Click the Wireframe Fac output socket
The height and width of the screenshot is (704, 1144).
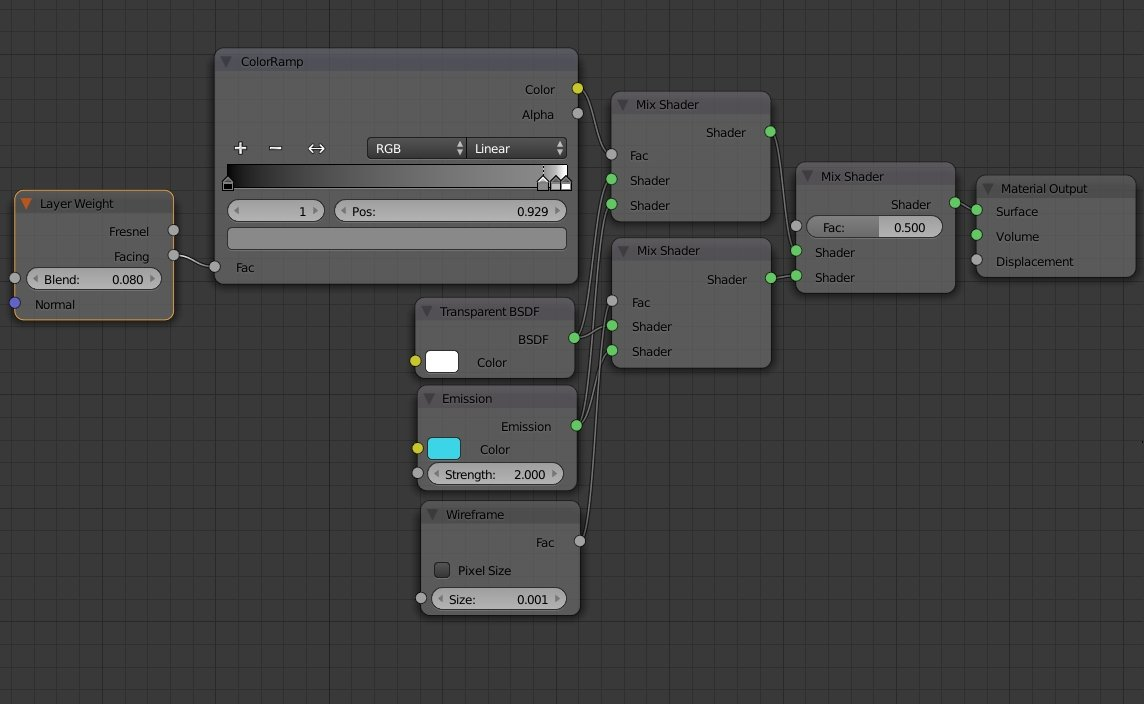[579, 542]
